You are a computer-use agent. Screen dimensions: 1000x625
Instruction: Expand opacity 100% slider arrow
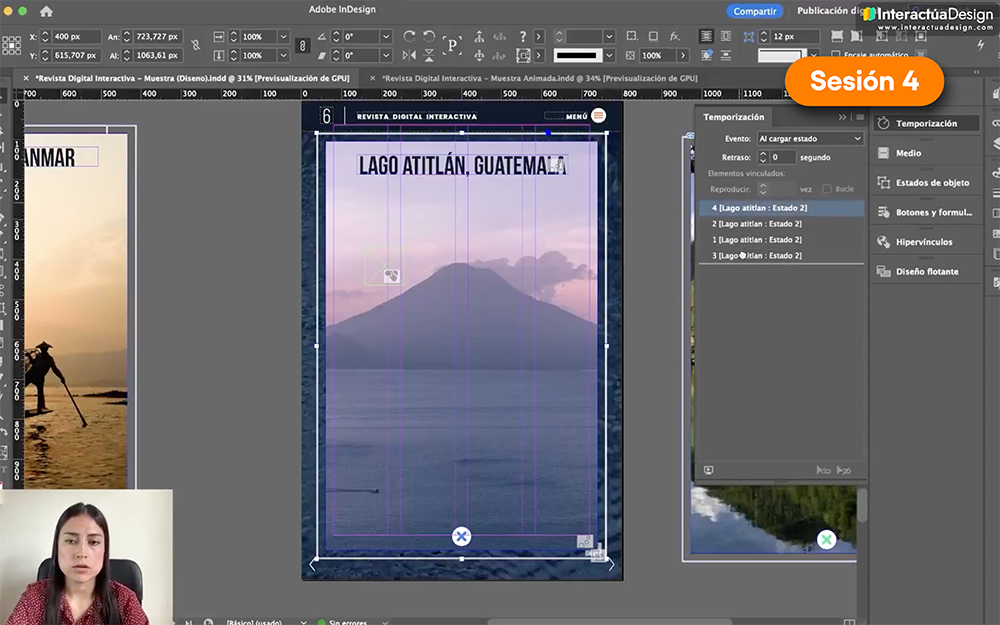(683, 55)
